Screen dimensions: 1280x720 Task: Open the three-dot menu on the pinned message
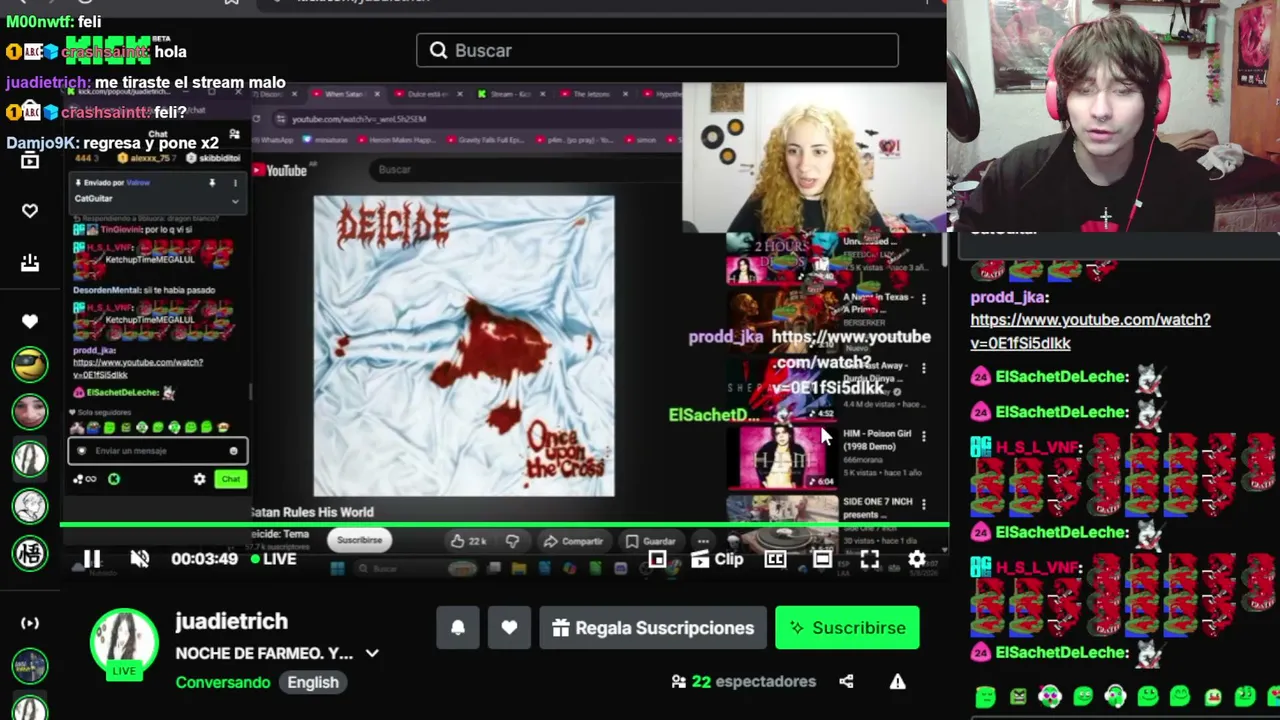(x=235, y=183)
